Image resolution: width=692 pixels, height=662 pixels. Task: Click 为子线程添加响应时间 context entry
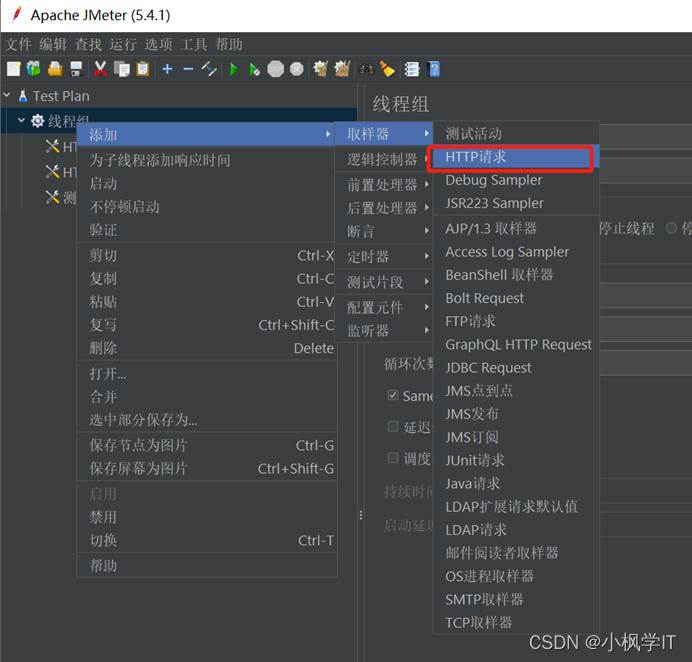(206, 160)
